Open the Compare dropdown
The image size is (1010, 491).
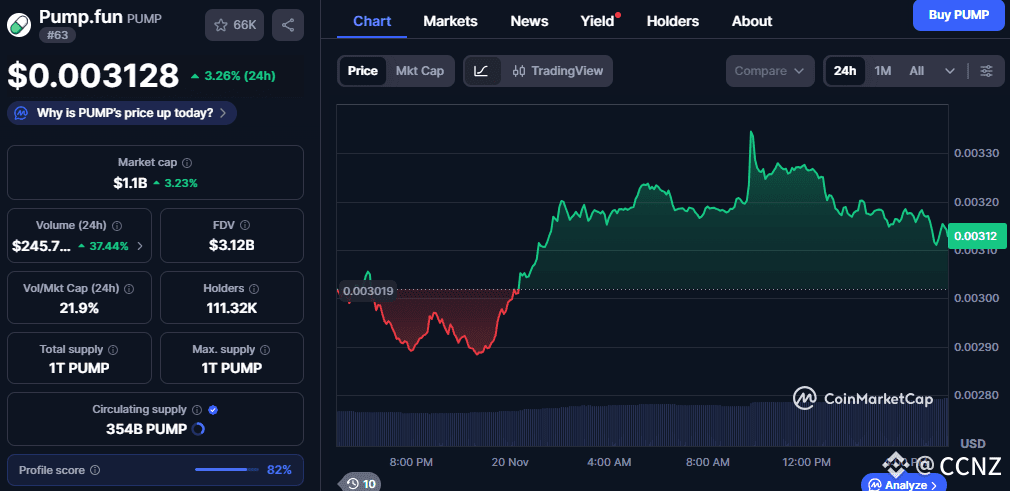point(769,71)
